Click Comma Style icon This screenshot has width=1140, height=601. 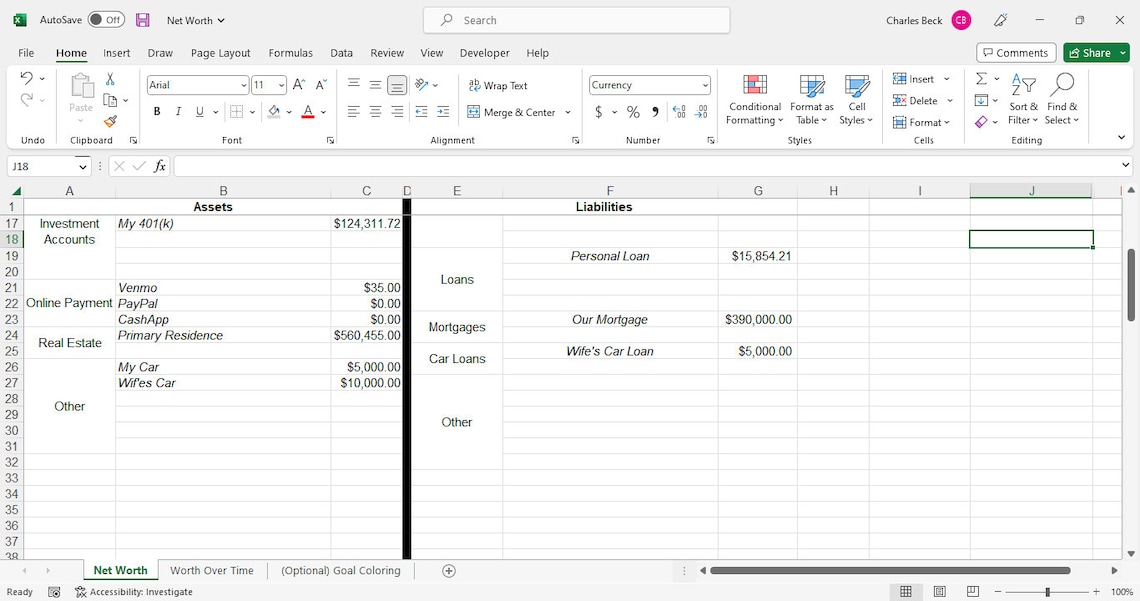tap(655, 112)
